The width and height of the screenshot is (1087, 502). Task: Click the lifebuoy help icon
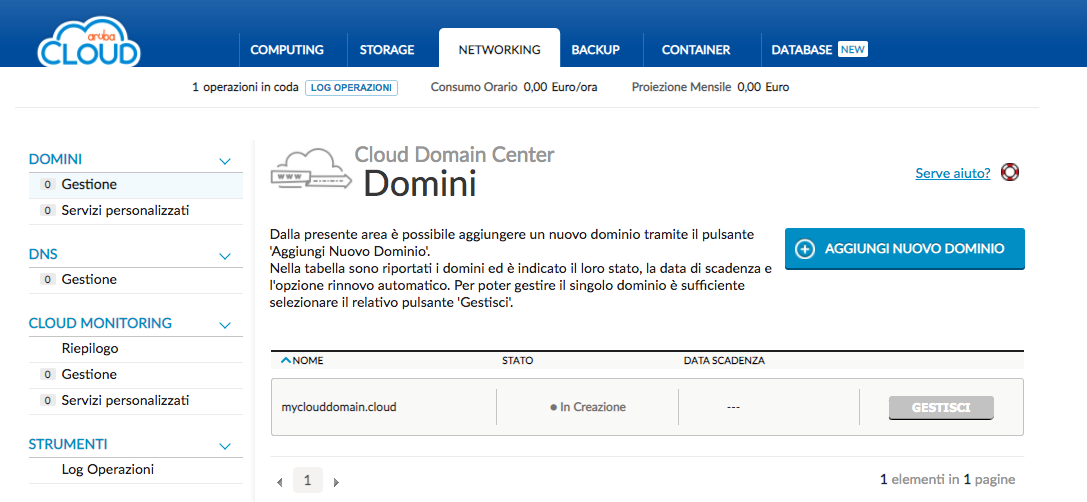[x=1010, y=173]
